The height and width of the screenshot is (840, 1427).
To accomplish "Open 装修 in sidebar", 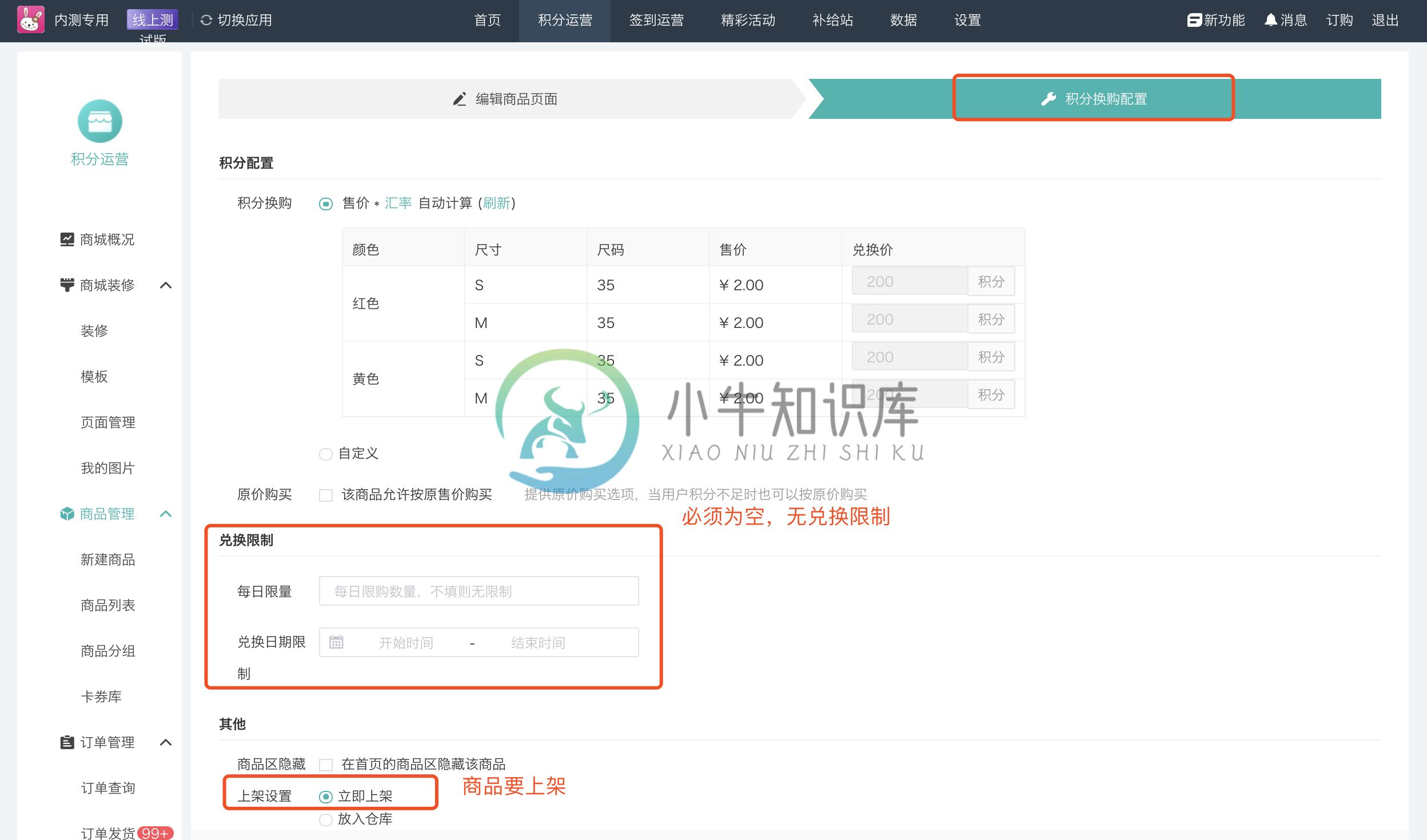I will pyautogui.click(x=94, y=331).
